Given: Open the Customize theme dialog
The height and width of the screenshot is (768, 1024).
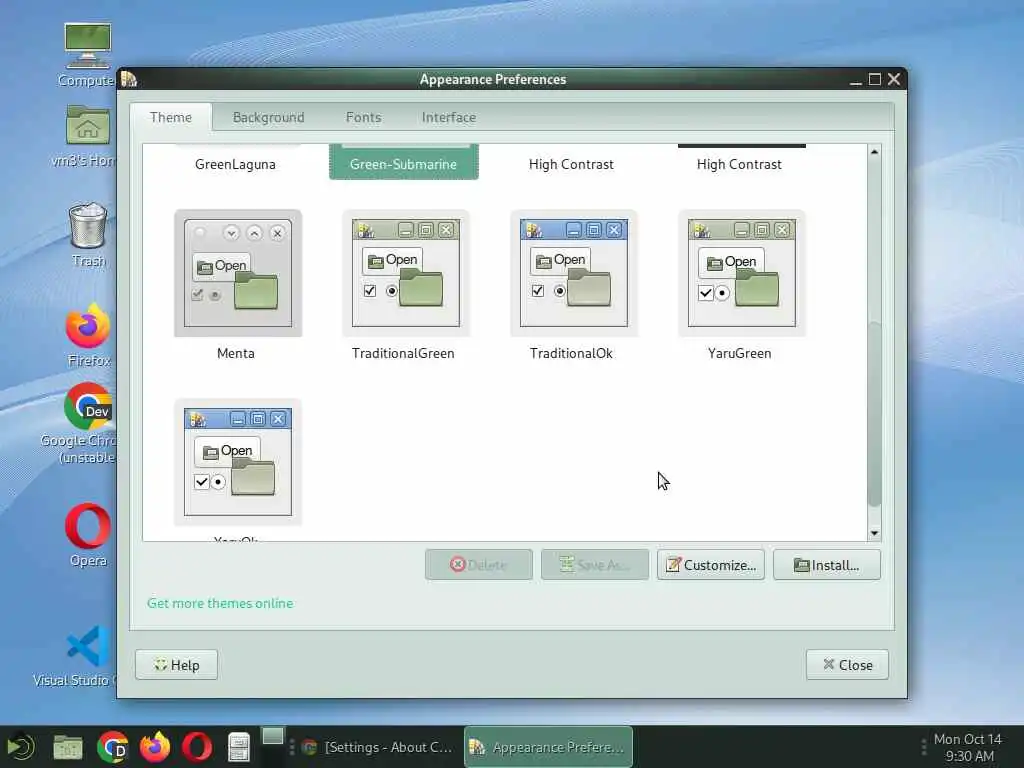Looking at the screenshot, I should (711, 565).
